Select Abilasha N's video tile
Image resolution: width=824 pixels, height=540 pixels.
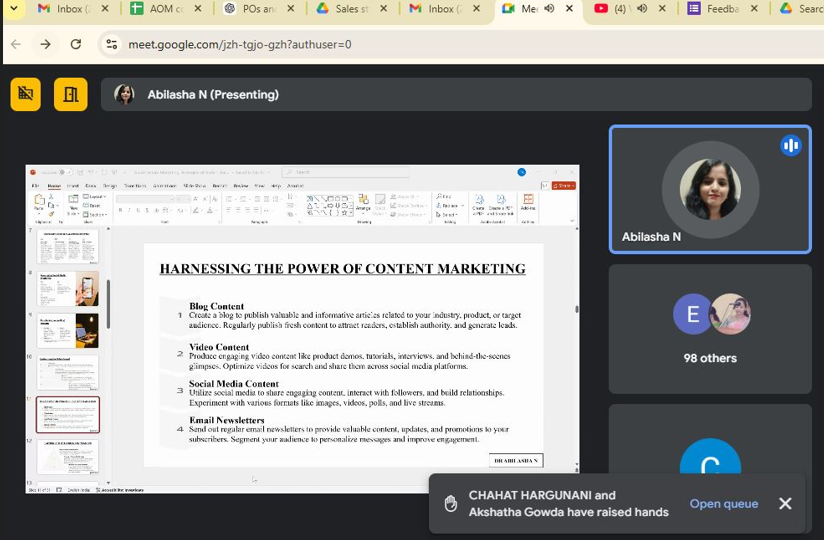click(710, 189)
